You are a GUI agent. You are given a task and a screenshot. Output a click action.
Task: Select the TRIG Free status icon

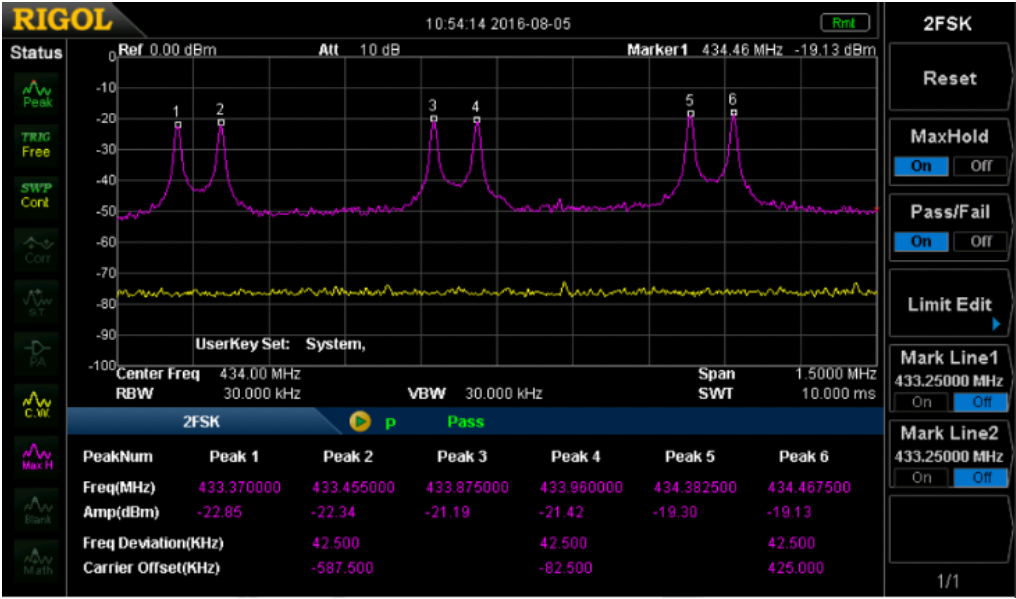click(36, 144)
